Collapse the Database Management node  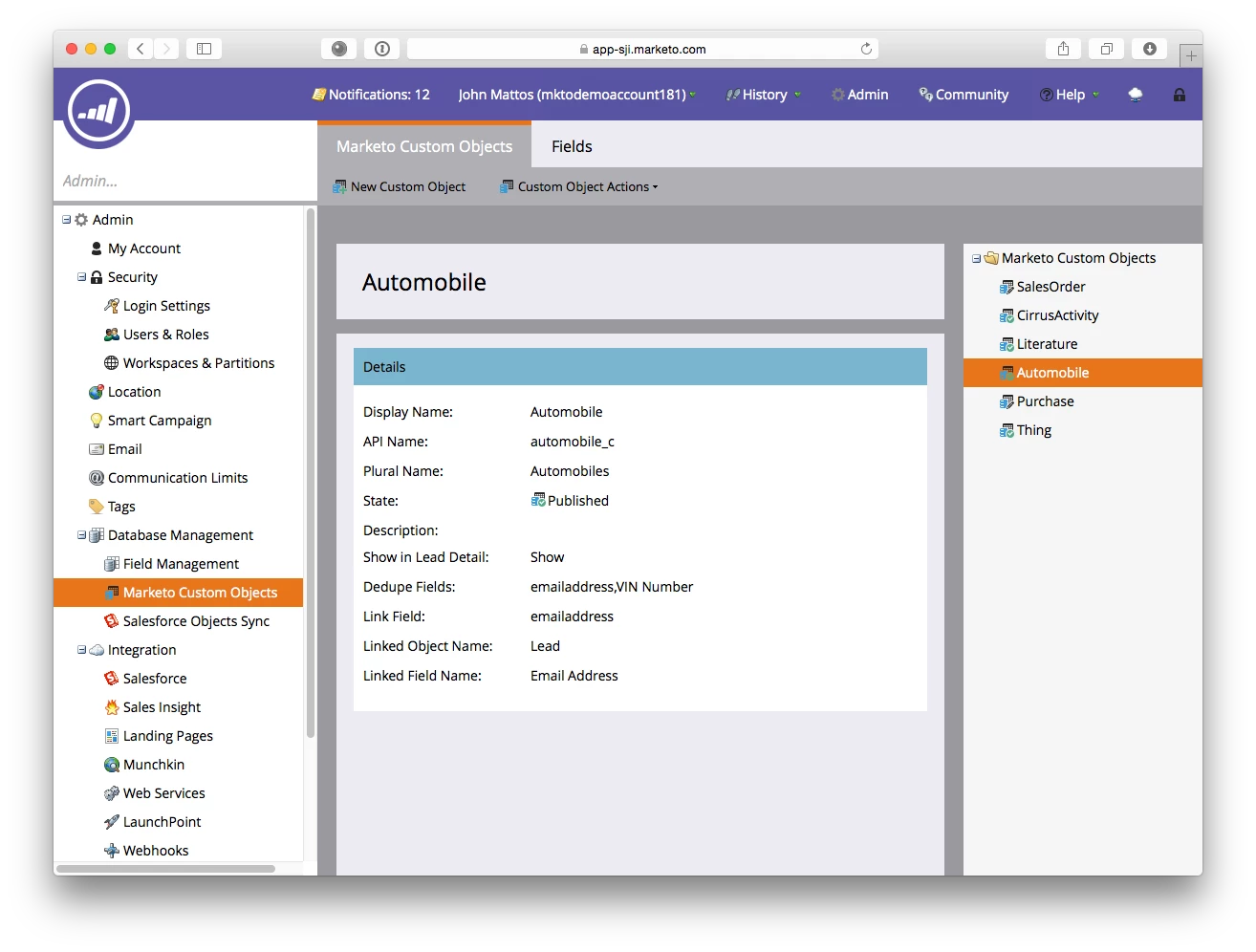82,535
